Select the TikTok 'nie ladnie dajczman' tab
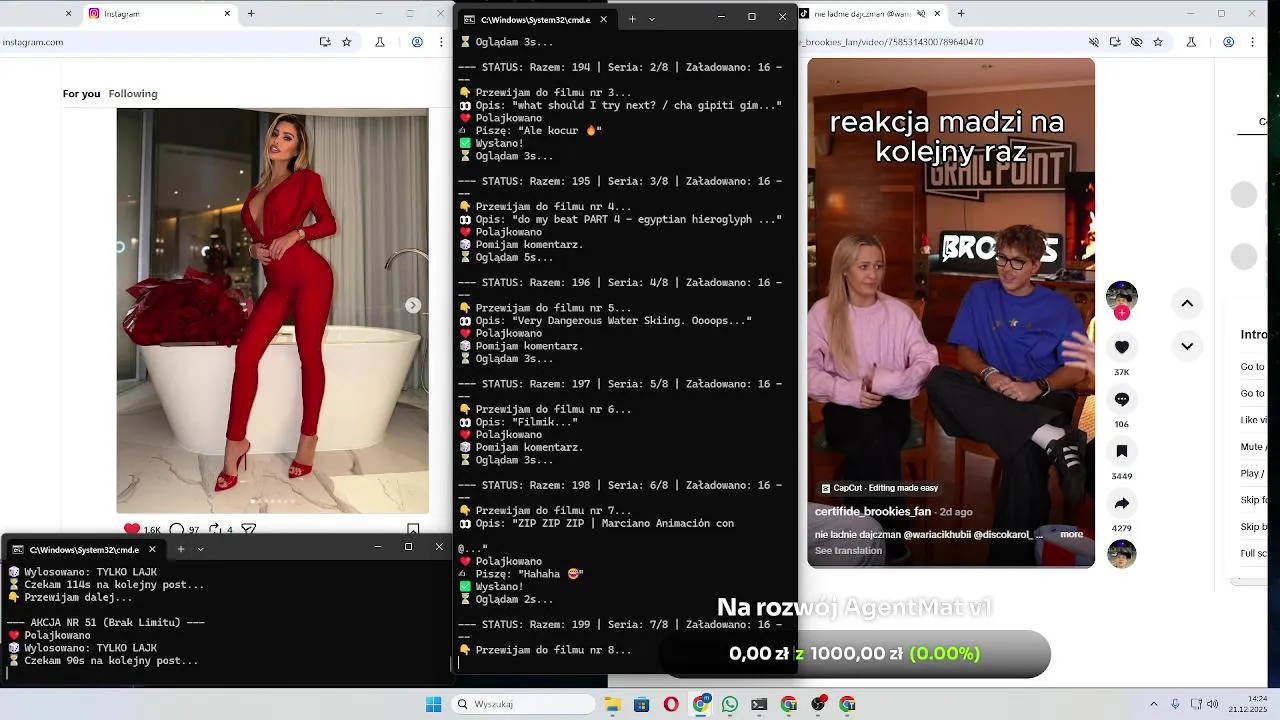This screenshot has width=1280, height=720. tap(870, 14)
